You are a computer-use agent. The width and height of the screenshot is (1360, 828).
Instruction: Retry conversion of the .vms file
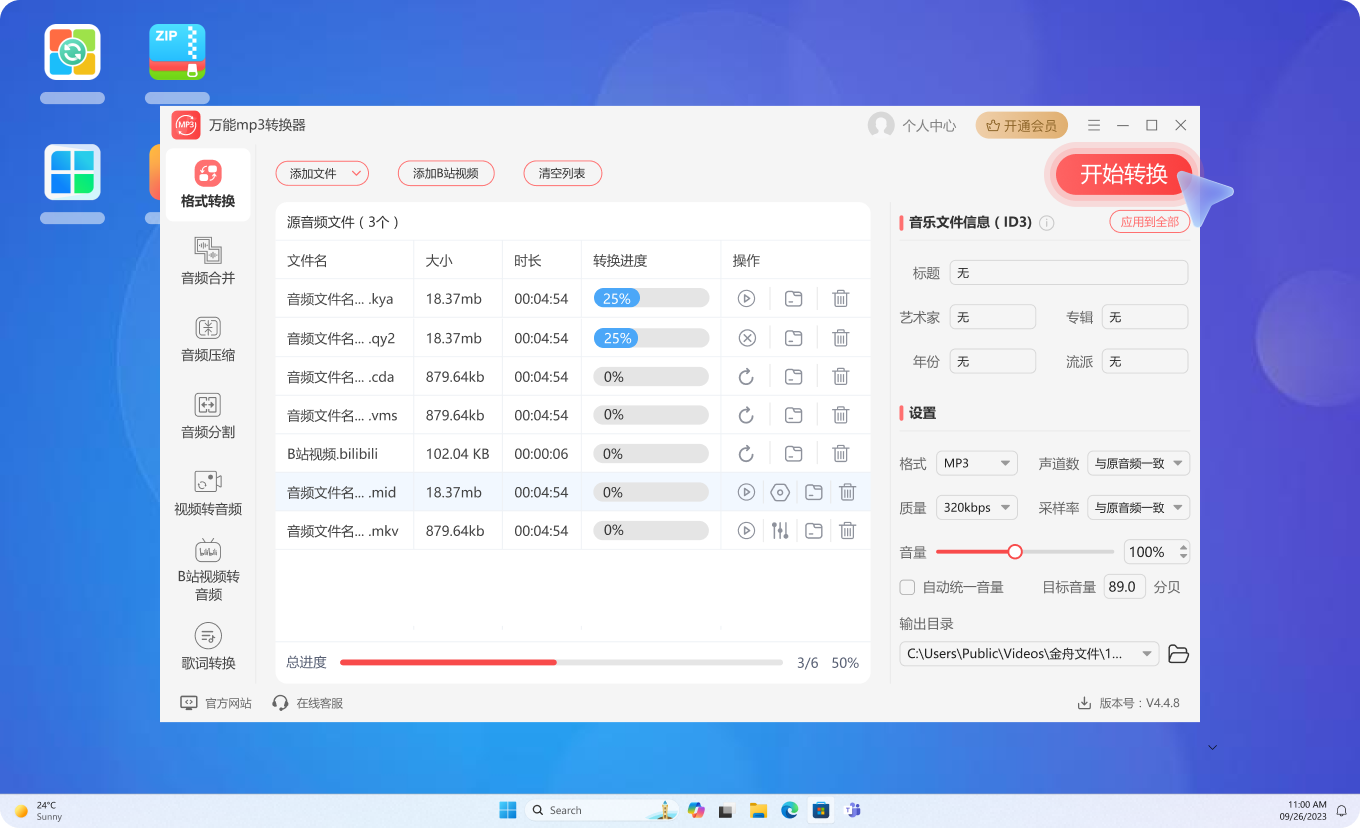pyautogui.click(x=746, y=415)
